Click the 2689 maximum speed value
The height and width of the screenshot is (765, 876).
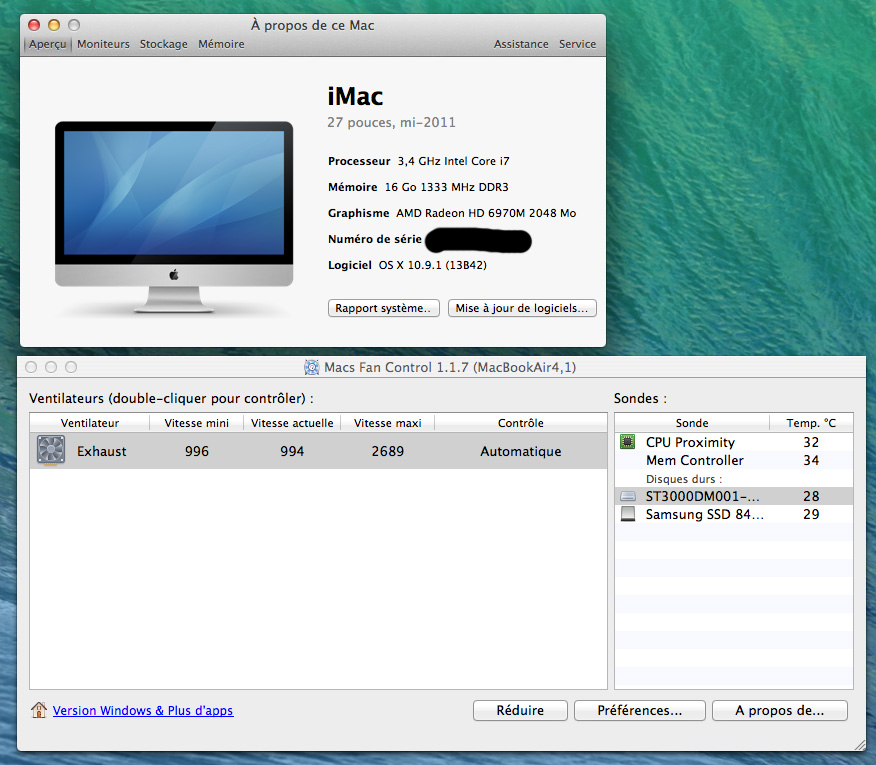(388, 451)
